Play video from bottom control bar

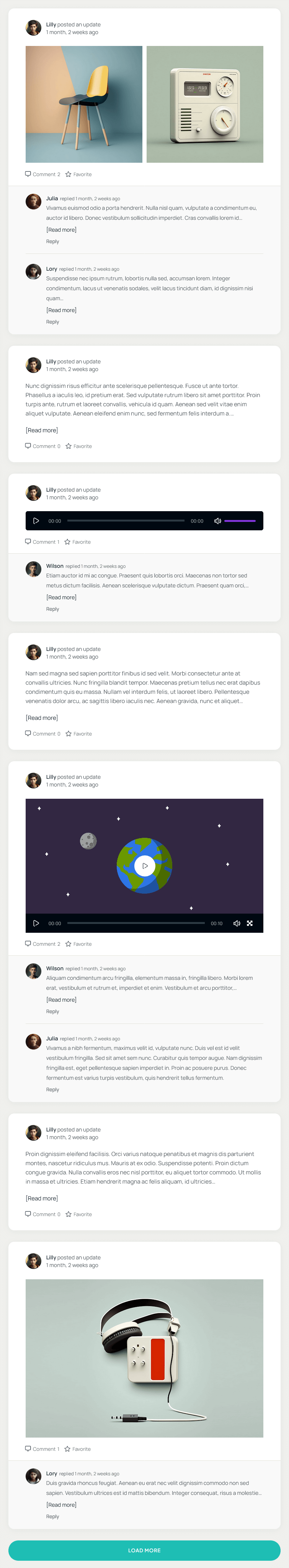(36, 923)
